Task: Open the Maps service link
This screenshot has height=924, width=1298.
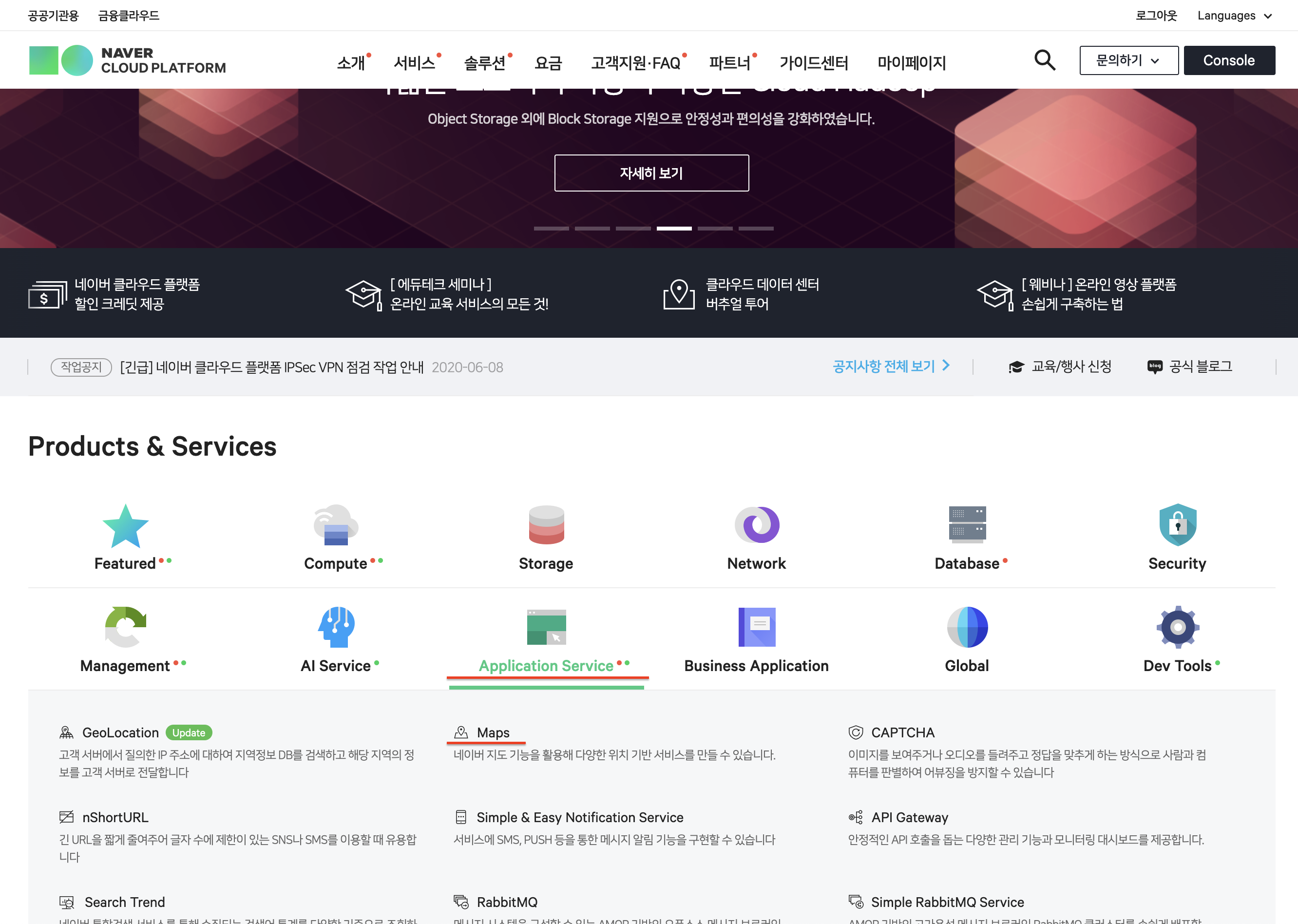Action: pos(493,733)
